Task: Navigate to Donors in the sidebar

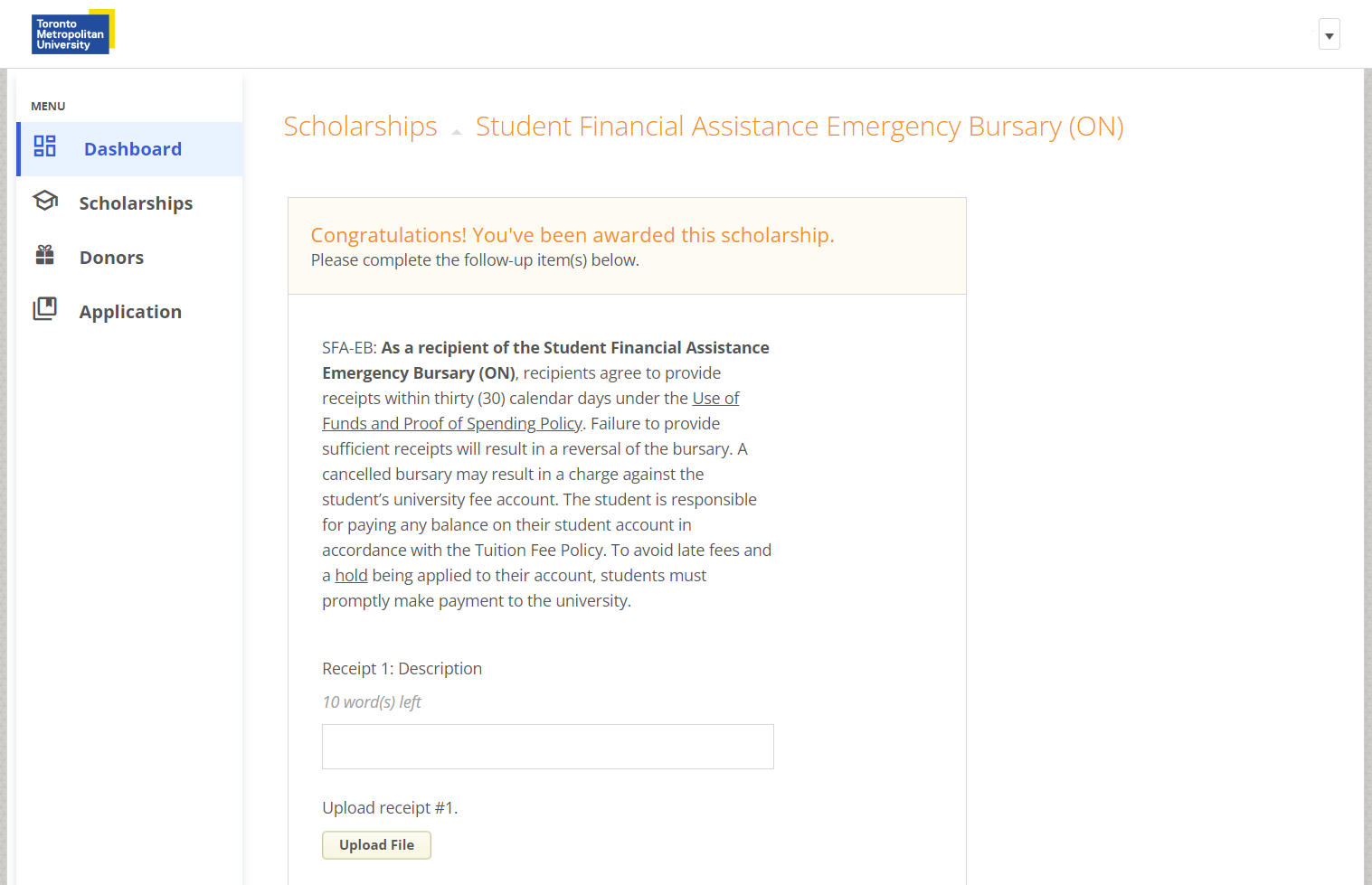Action: 111,257
